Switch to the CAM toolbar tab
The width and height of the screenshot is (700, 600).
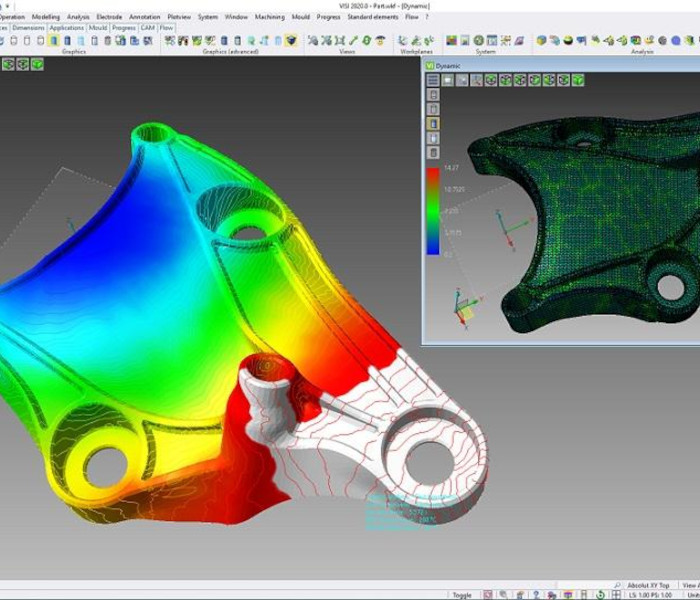148,28
